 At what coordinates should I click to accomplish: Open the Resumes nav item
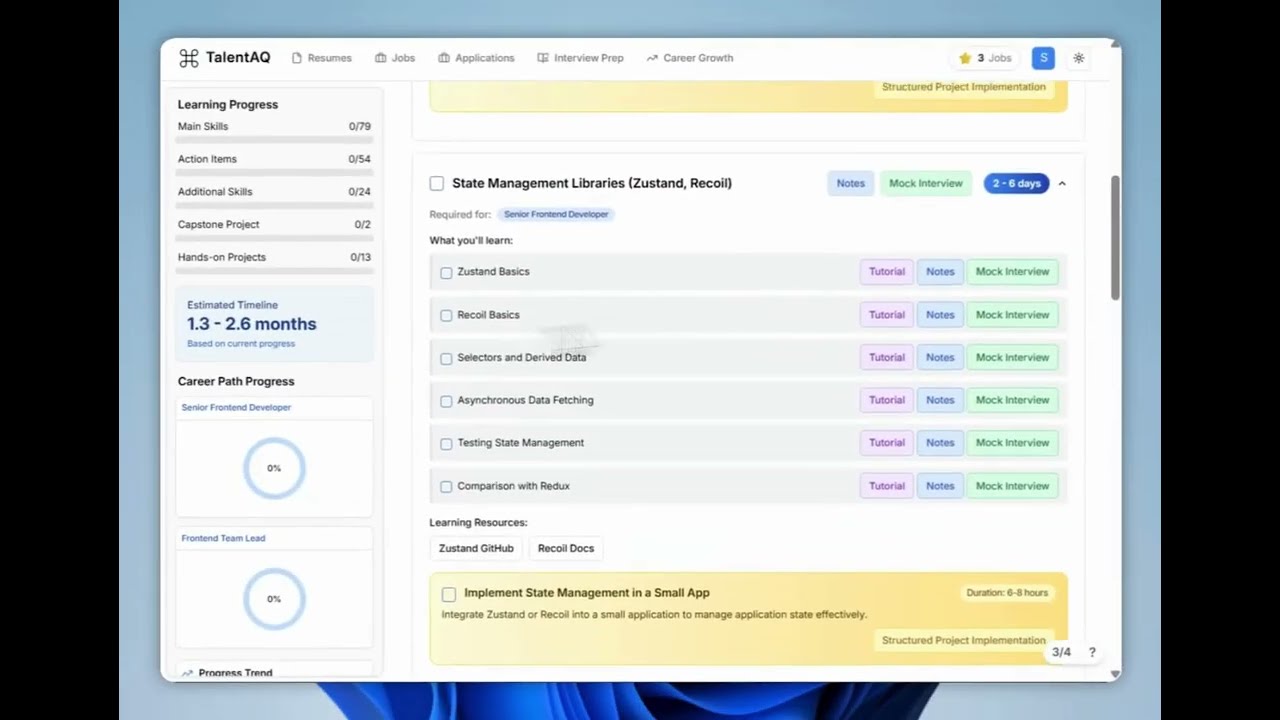pos(322,58)
